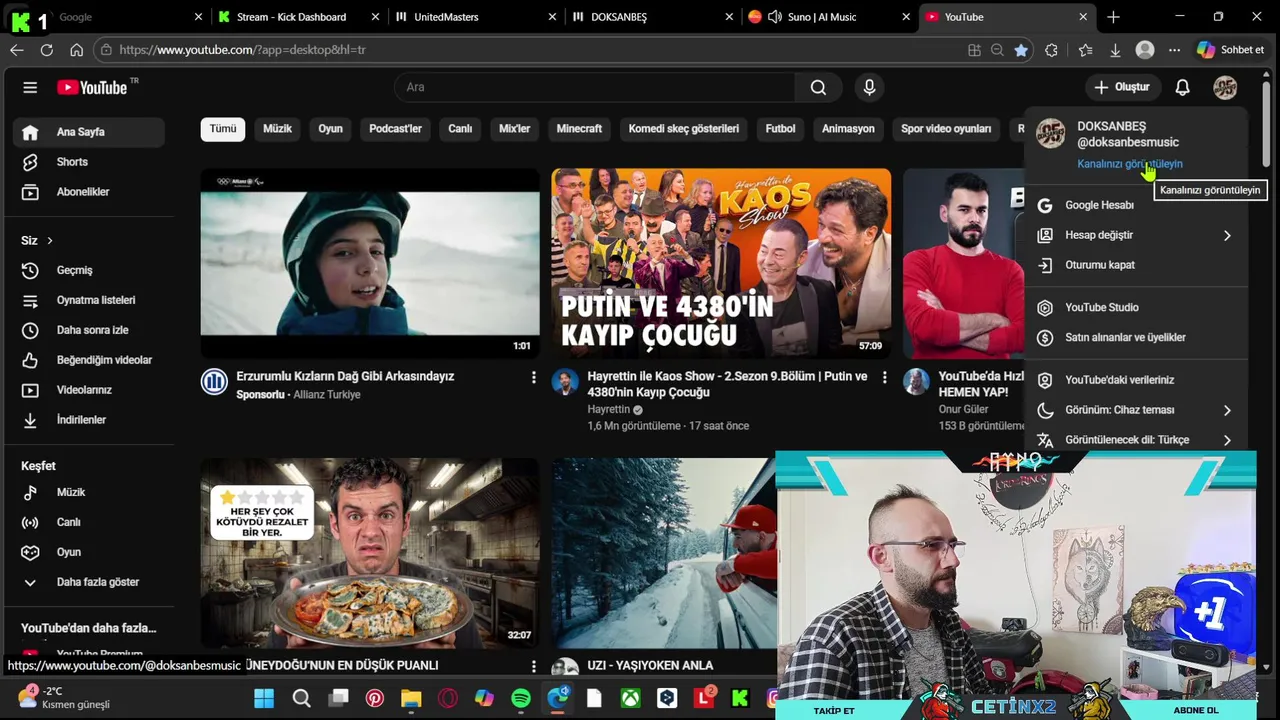The image size is (1280, 720).
Task: Open the YouTube hamburger guide menu
Action: pos(30,87)
